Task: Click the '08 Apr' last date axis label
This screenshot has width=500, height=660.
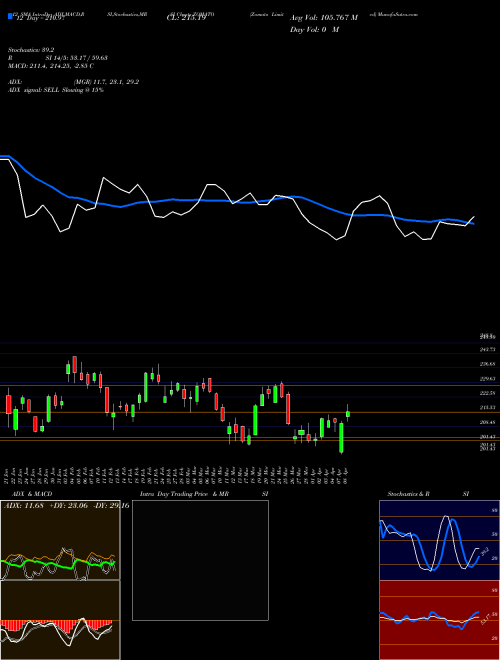Action: coord(348,475)
